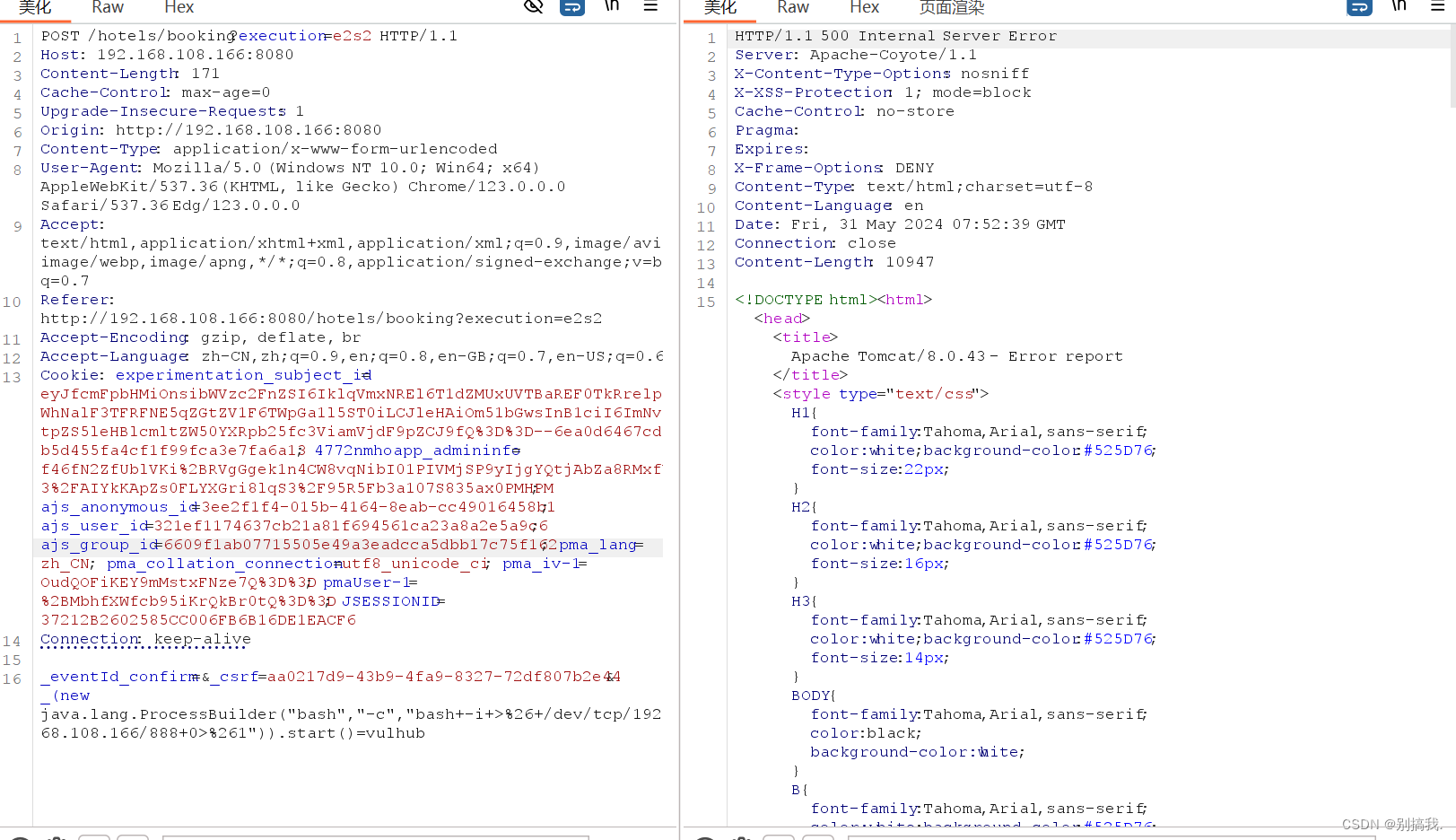Open the response Raw tab

[x=793, y=7]
